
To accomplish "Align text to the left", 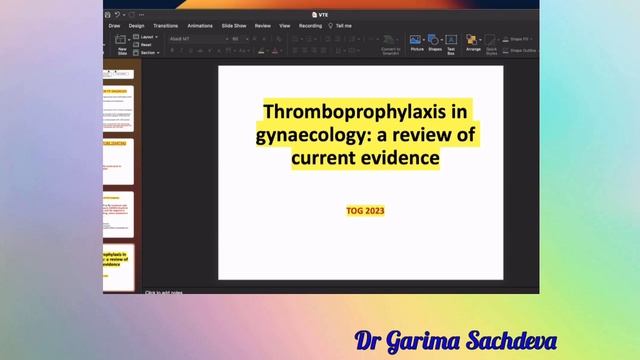I will [296, 51].
